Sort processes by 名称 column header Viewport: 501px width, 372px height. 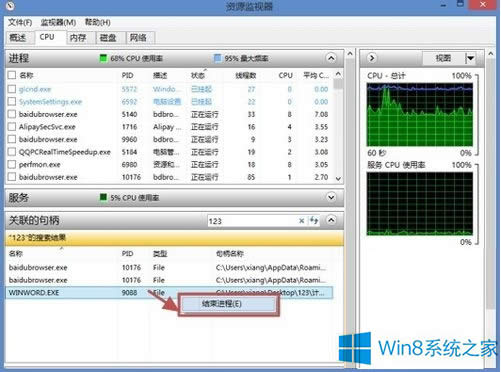[26, 75]
